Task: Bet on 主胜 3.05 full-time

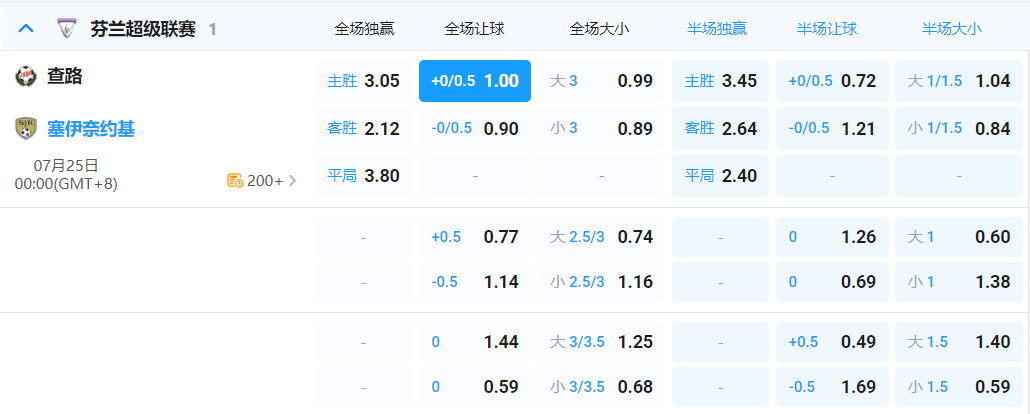Action: coord(363,81)
